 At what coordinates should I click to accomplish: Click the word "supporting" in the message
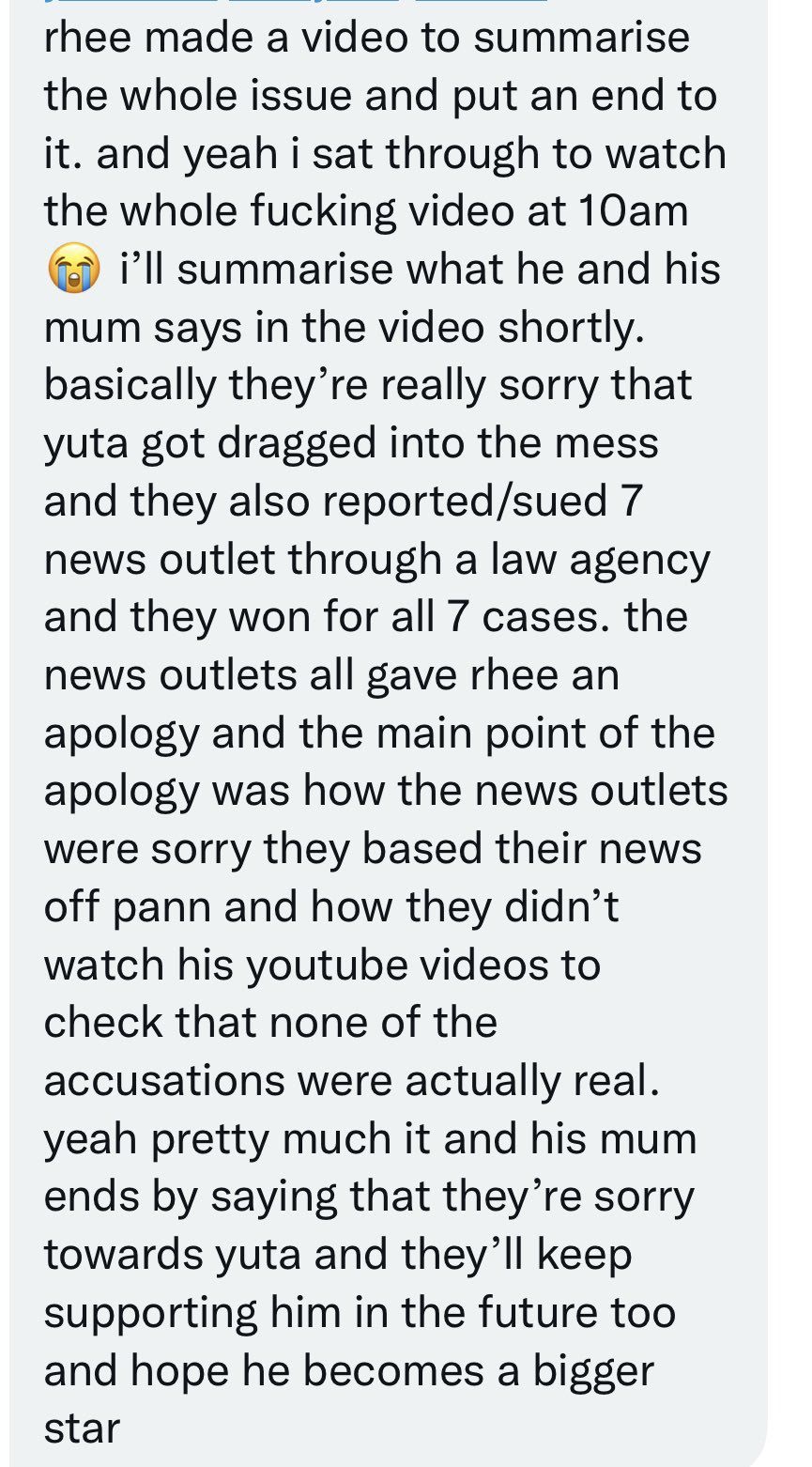[x=150, y=1314]
